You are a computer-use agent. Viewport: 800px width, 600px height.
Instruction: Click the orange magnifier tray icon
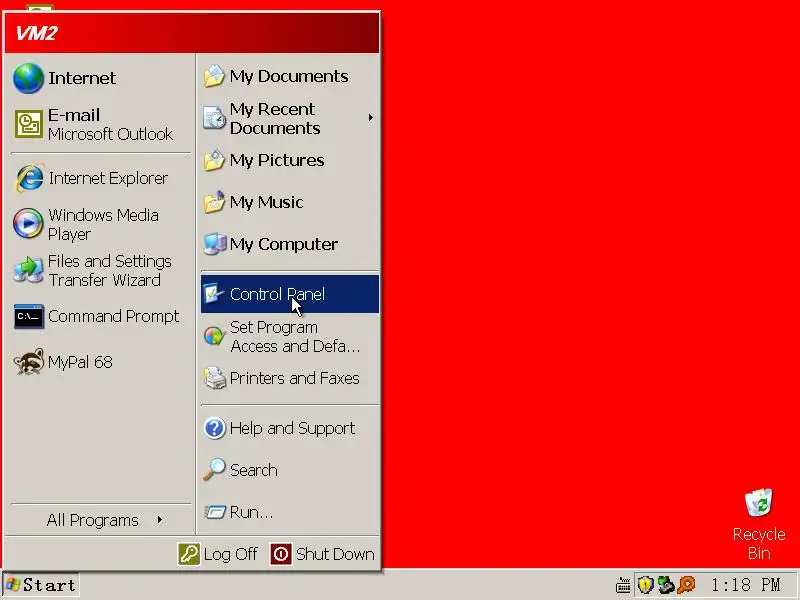point(686,585)
